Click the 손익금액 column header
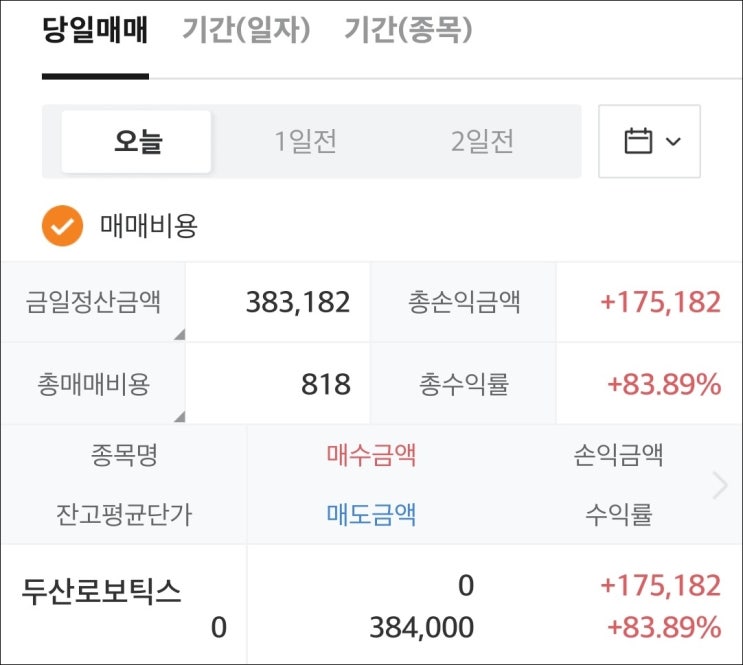Viewport: 743px width, 665px height. coord(618,456)
